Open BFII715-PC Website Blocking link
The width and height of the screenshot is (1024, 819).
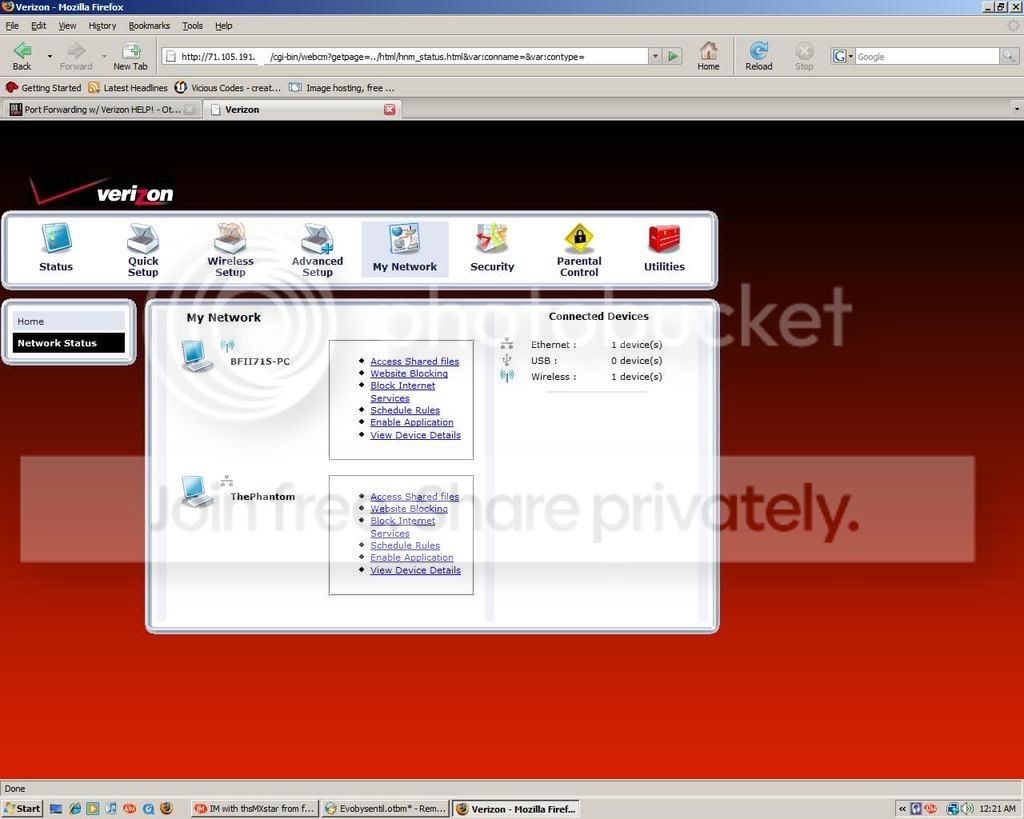point(409,374)
